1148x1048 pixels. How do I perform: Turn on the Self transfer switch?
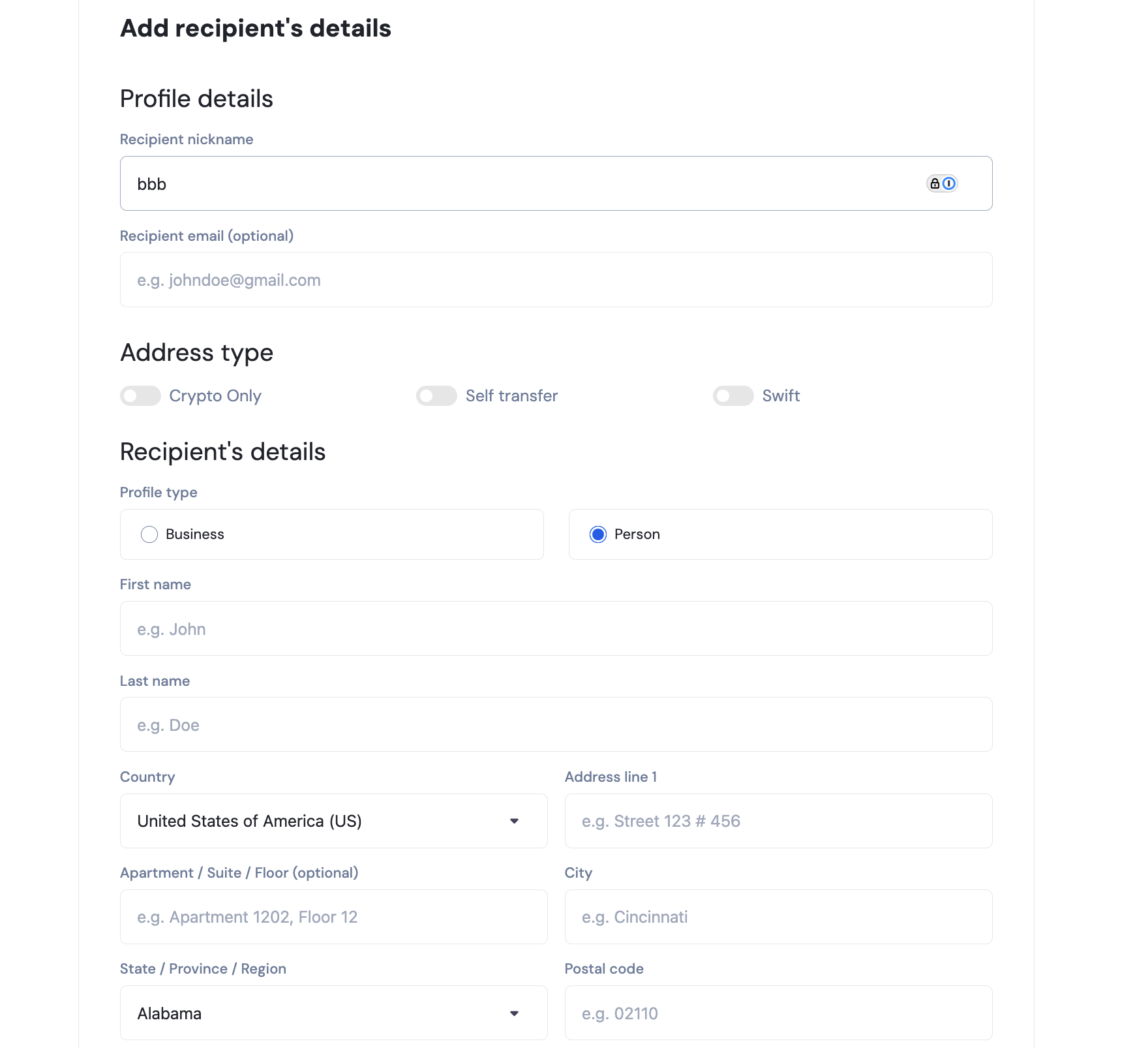click(x=436, y=396)
